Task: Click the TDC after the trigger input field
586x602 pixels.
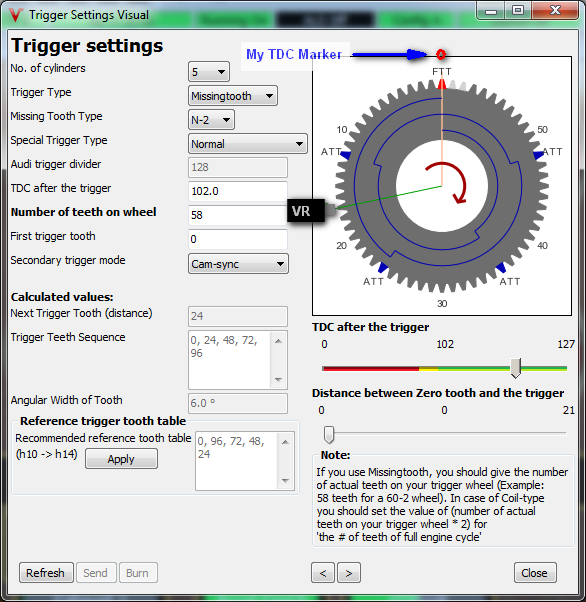Action: pyautogui.click(x=238, y=191)
